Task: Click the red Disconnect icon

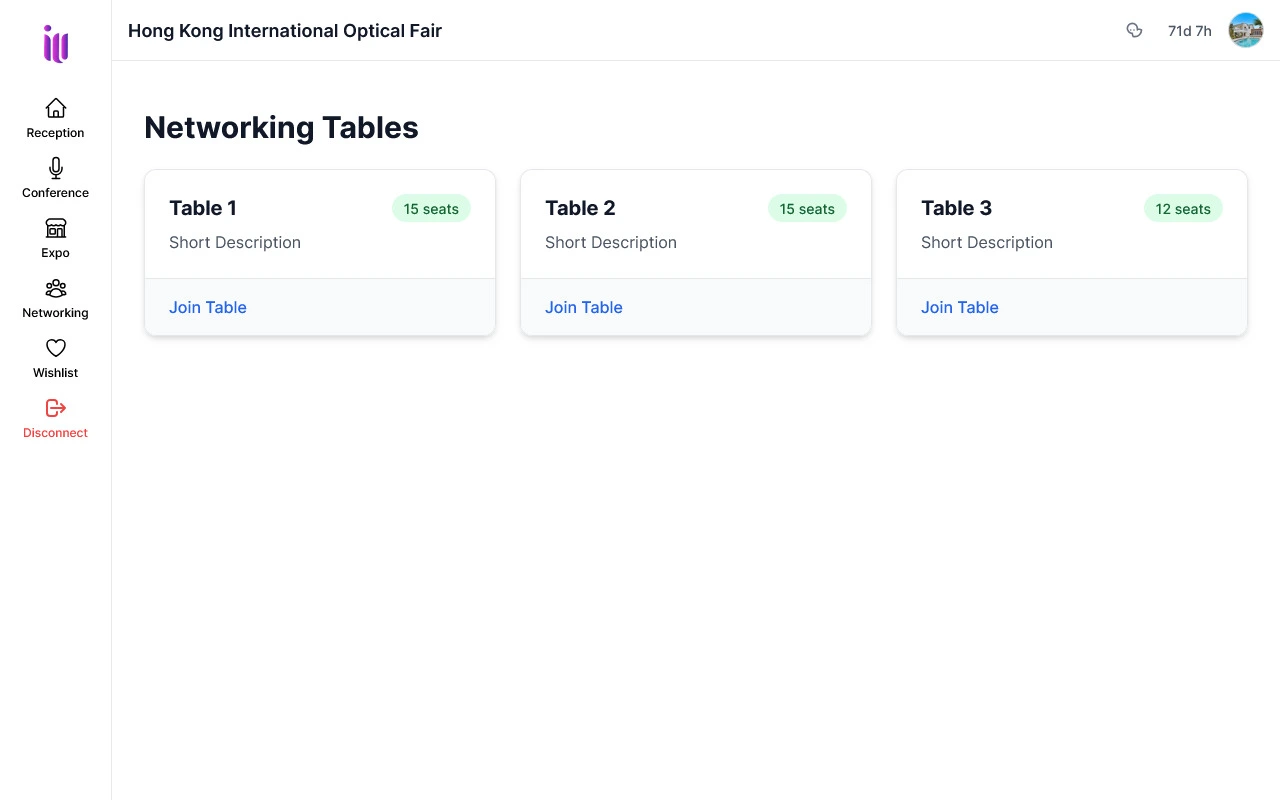Action: pyautogui.click(x=56, y=408)
